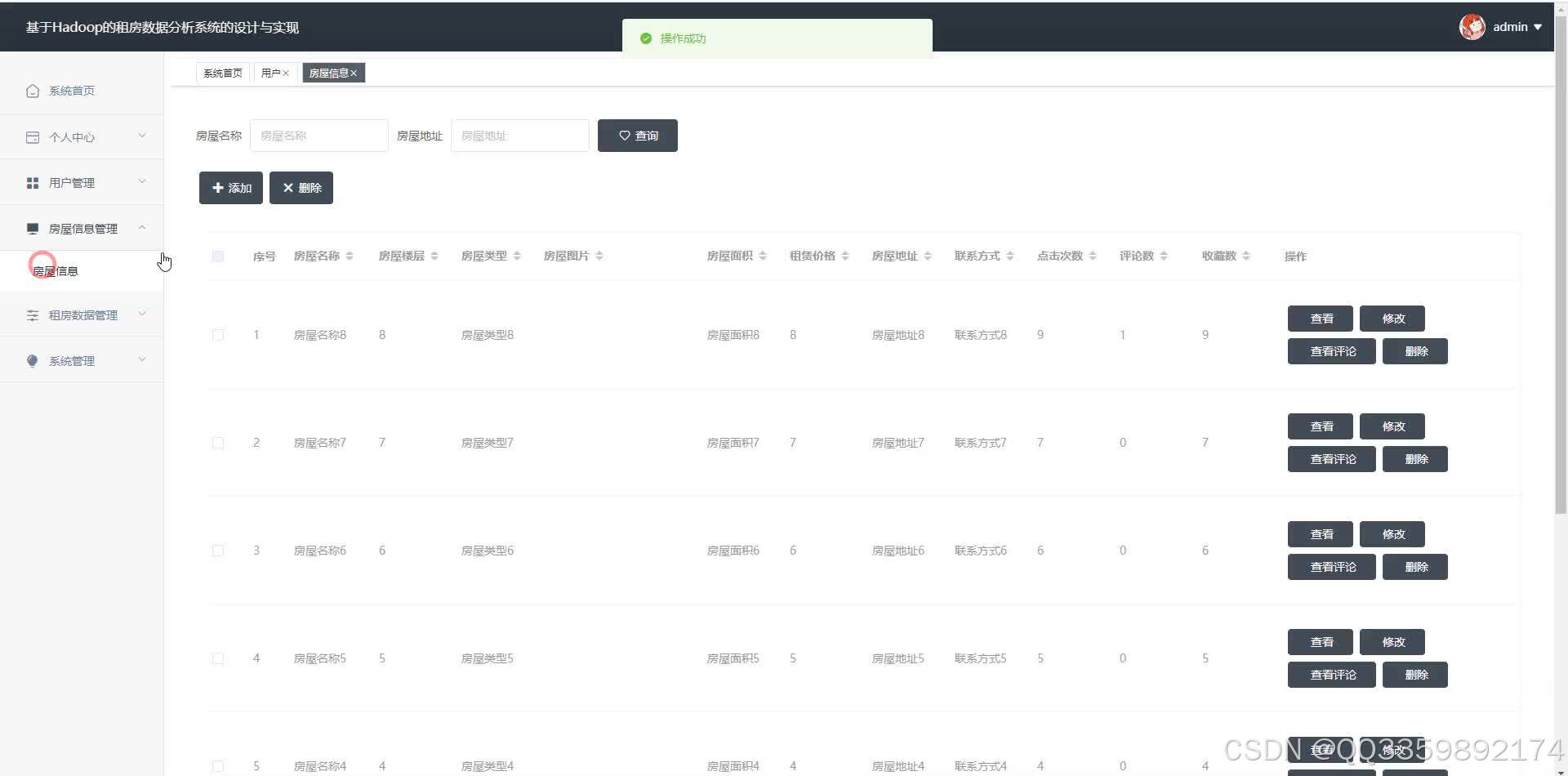Click 修改 for 房屋名称7 row
The width and height of the screenshot is (1568, 776).
pos(1392,426)
